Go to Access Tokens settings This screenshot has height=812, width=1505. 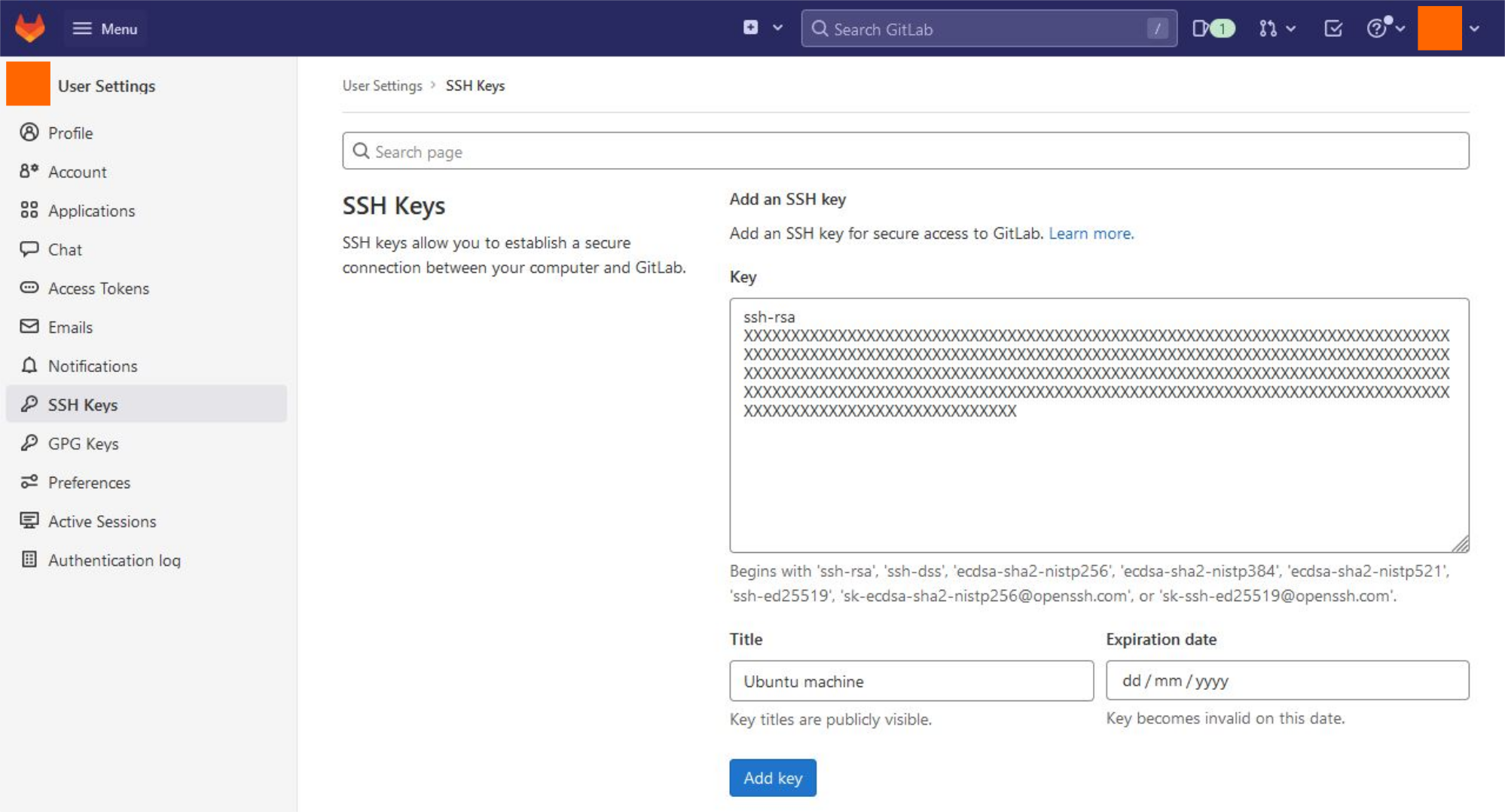(x=98, y=288)
